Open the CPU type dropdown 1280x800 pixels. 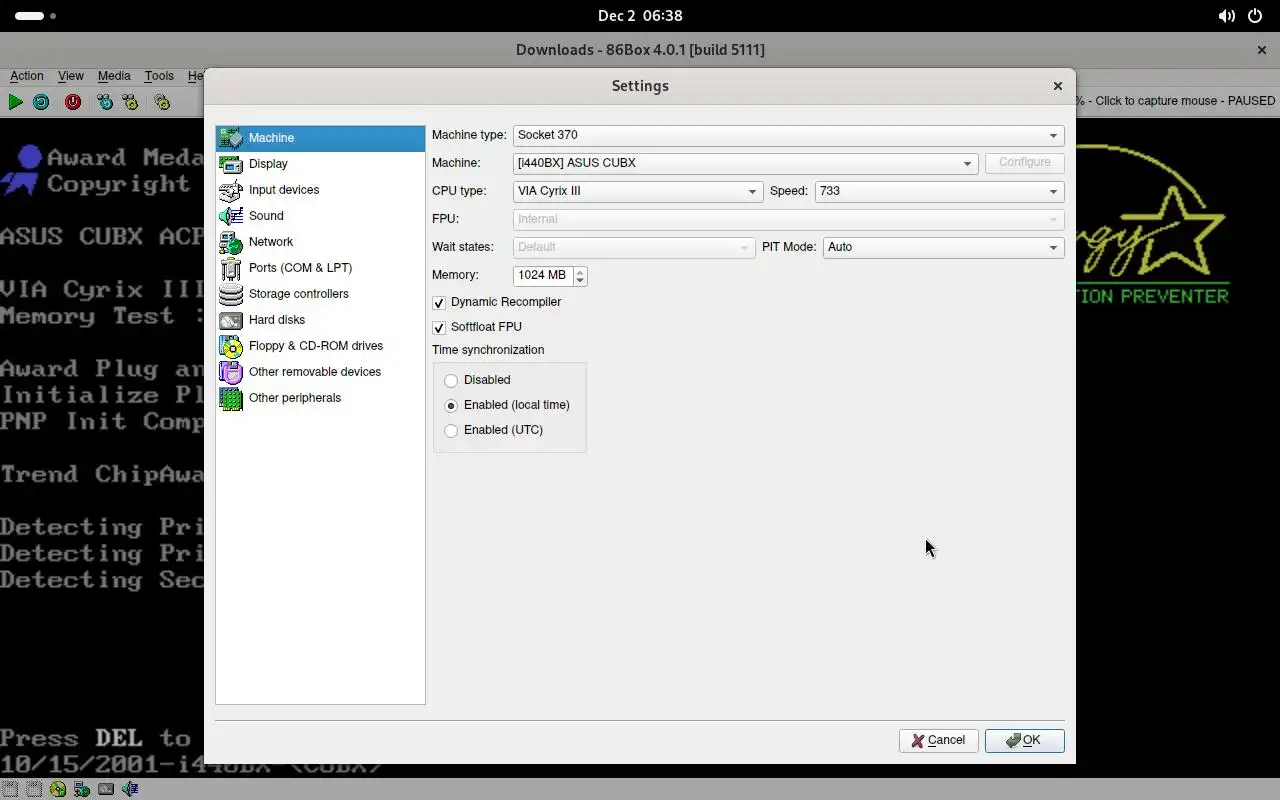tap(637, 191)
